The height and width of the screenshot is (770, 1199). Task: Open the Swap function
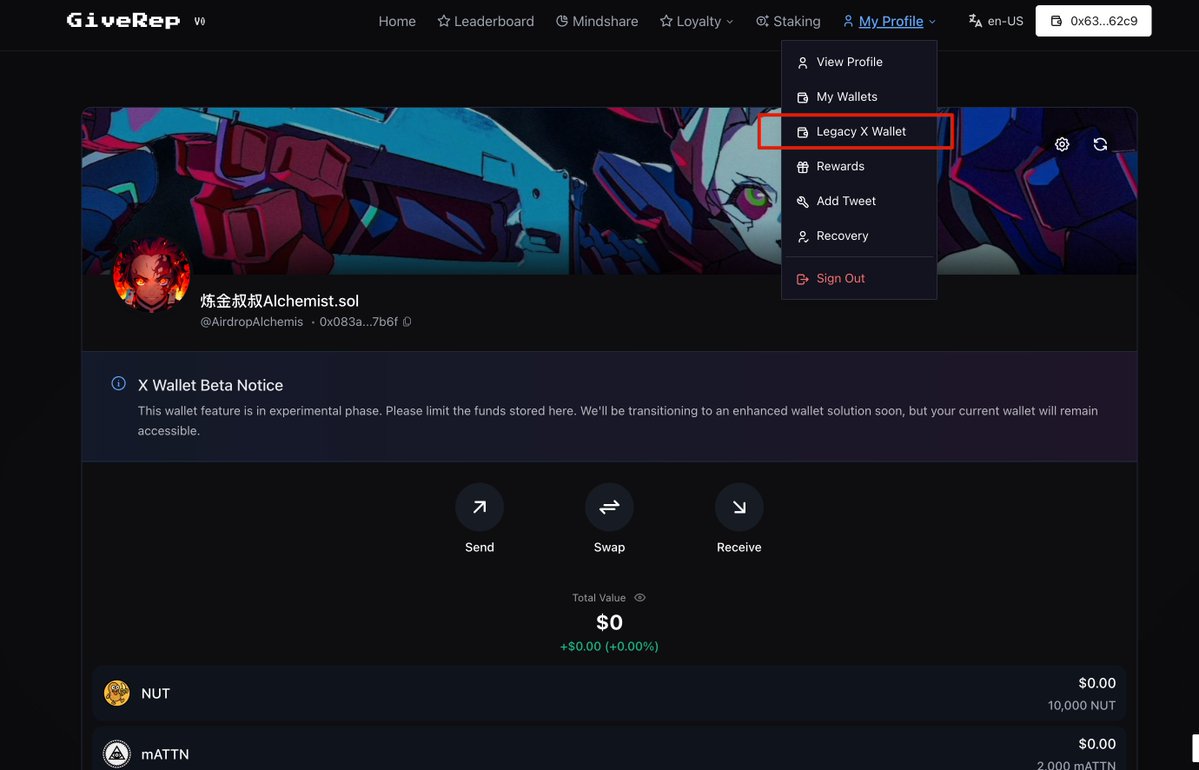[609, 507]
